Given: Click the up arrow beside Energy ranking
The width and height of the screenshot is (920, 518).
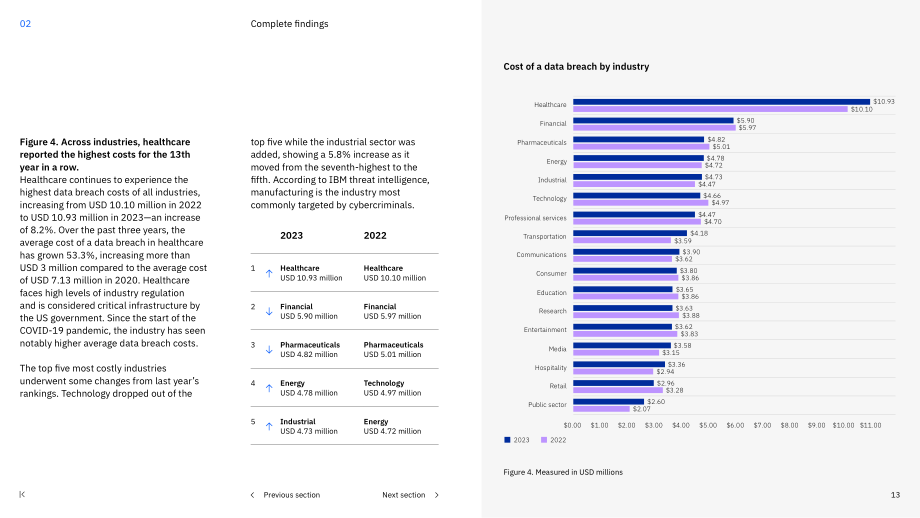Looking at the screenshot, I should coord(269,388).
